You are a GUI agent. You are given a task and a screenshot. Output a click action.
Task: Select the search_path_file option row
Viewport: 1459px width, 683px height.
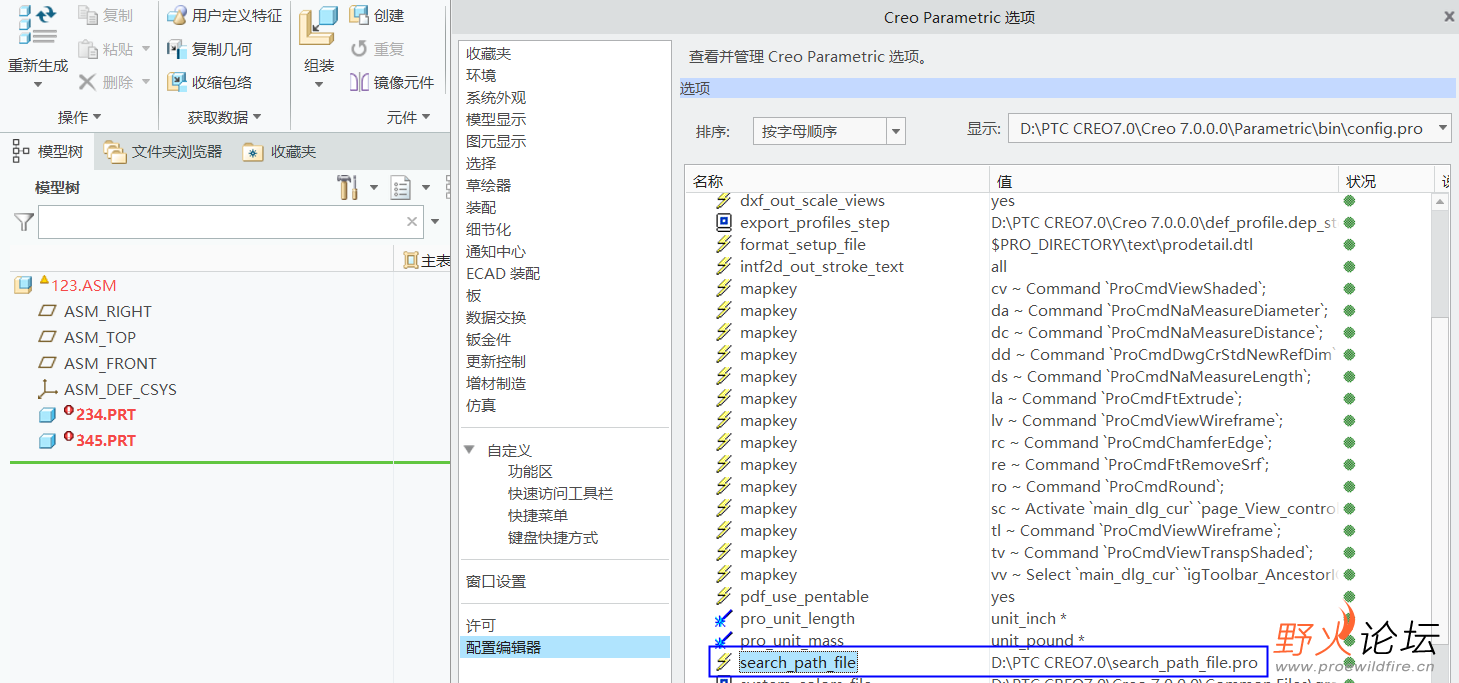pos(988,662)
